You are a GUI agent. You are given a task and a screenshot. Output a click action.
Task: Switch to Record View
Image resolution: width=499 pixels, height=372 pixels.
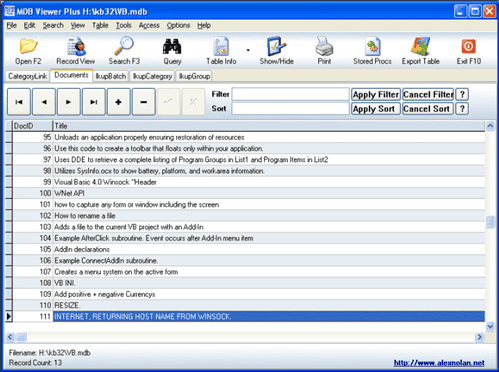click(x=76, y=51)
